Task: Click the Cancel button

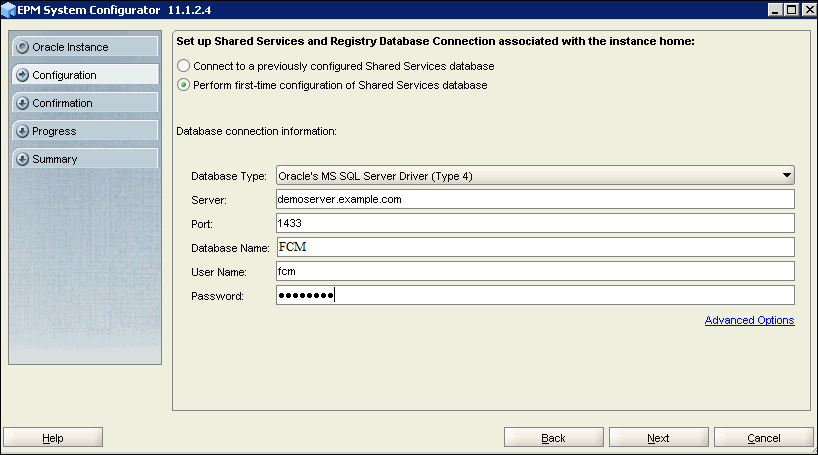Action: 764,438
